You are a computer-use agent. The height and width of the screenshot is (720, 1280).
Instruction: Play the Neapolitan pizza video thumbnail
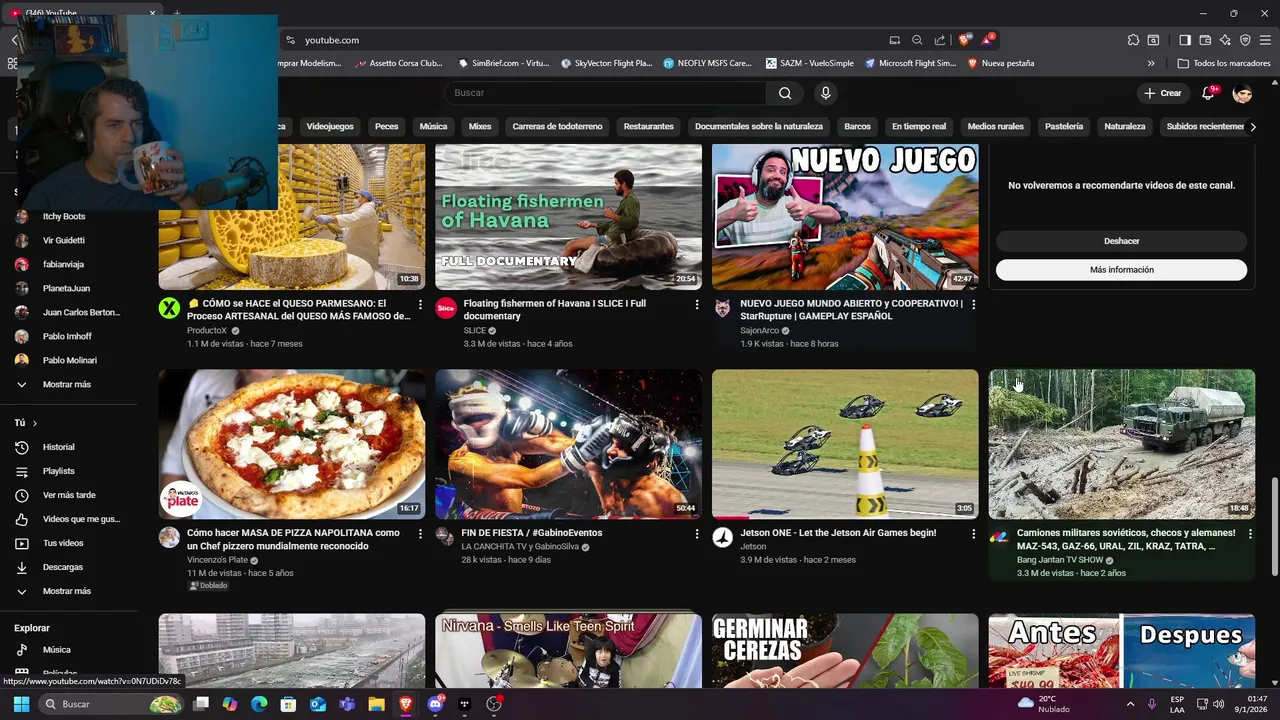[x=292, y=444]
